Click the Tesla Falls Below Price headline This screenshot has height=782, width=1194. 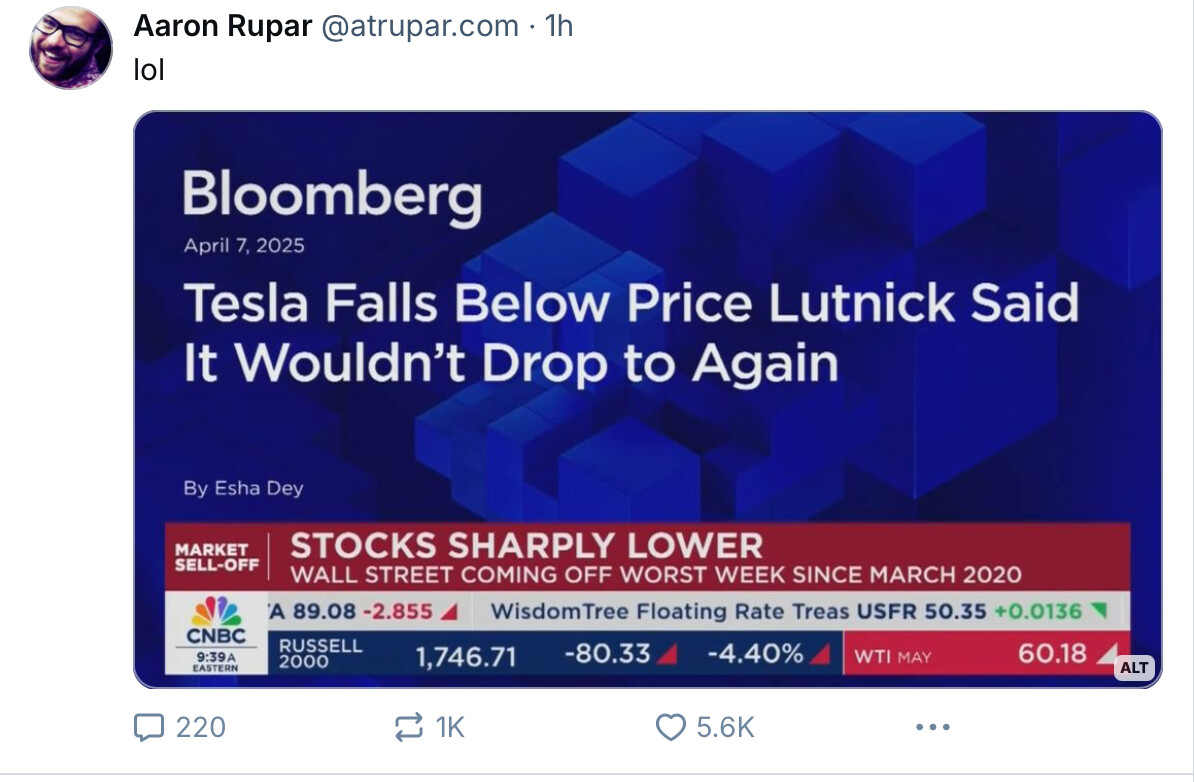[630, 332]
